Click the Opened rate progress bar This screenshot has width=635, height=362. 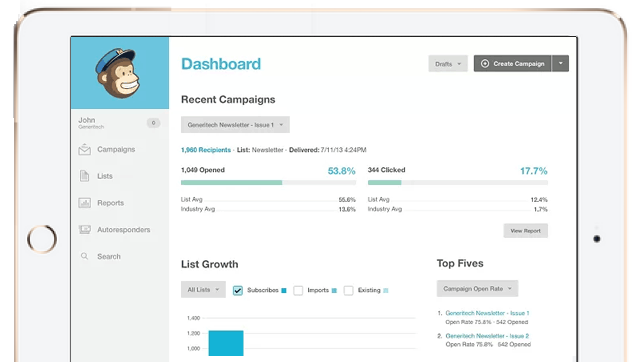pos(268,183)
